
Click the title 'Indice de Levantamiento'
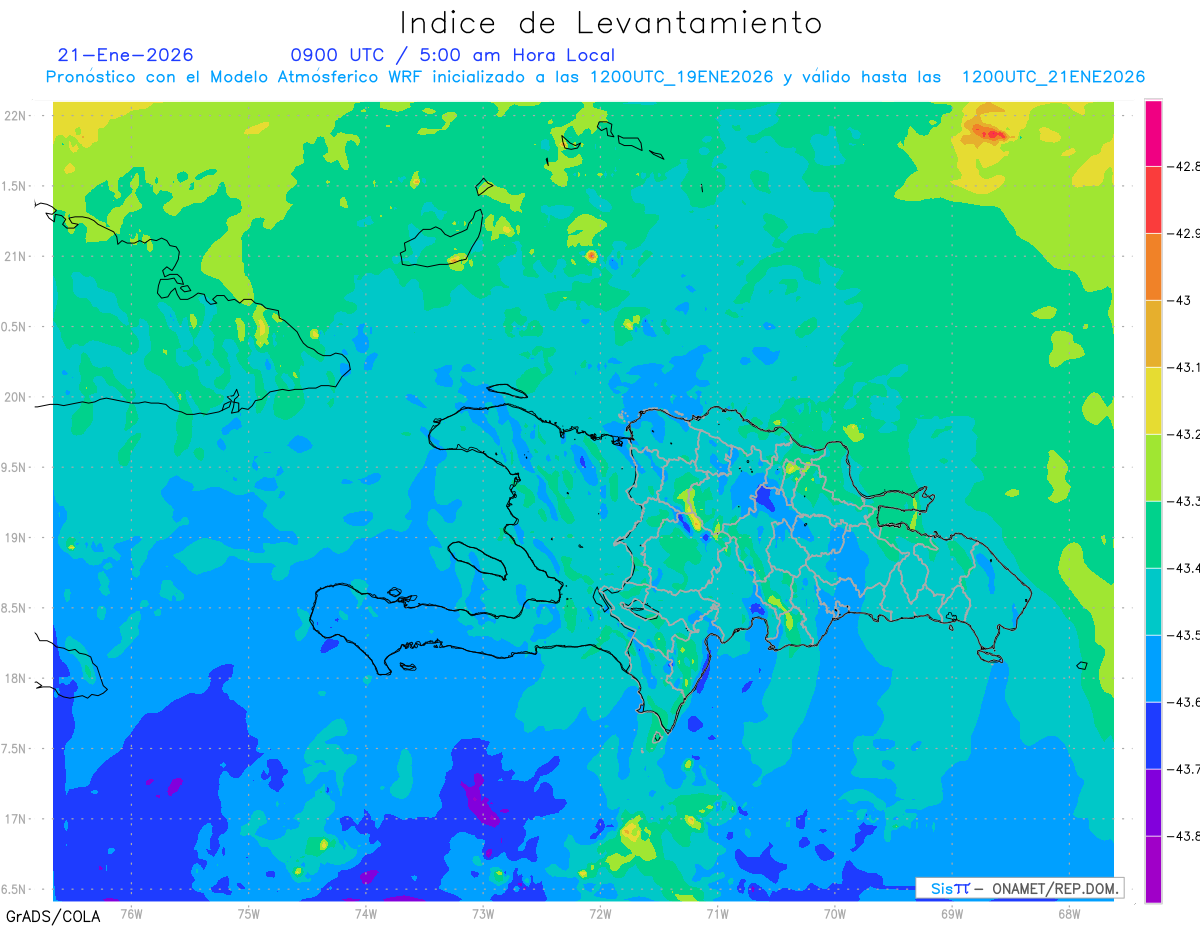[x=610, y=22]
